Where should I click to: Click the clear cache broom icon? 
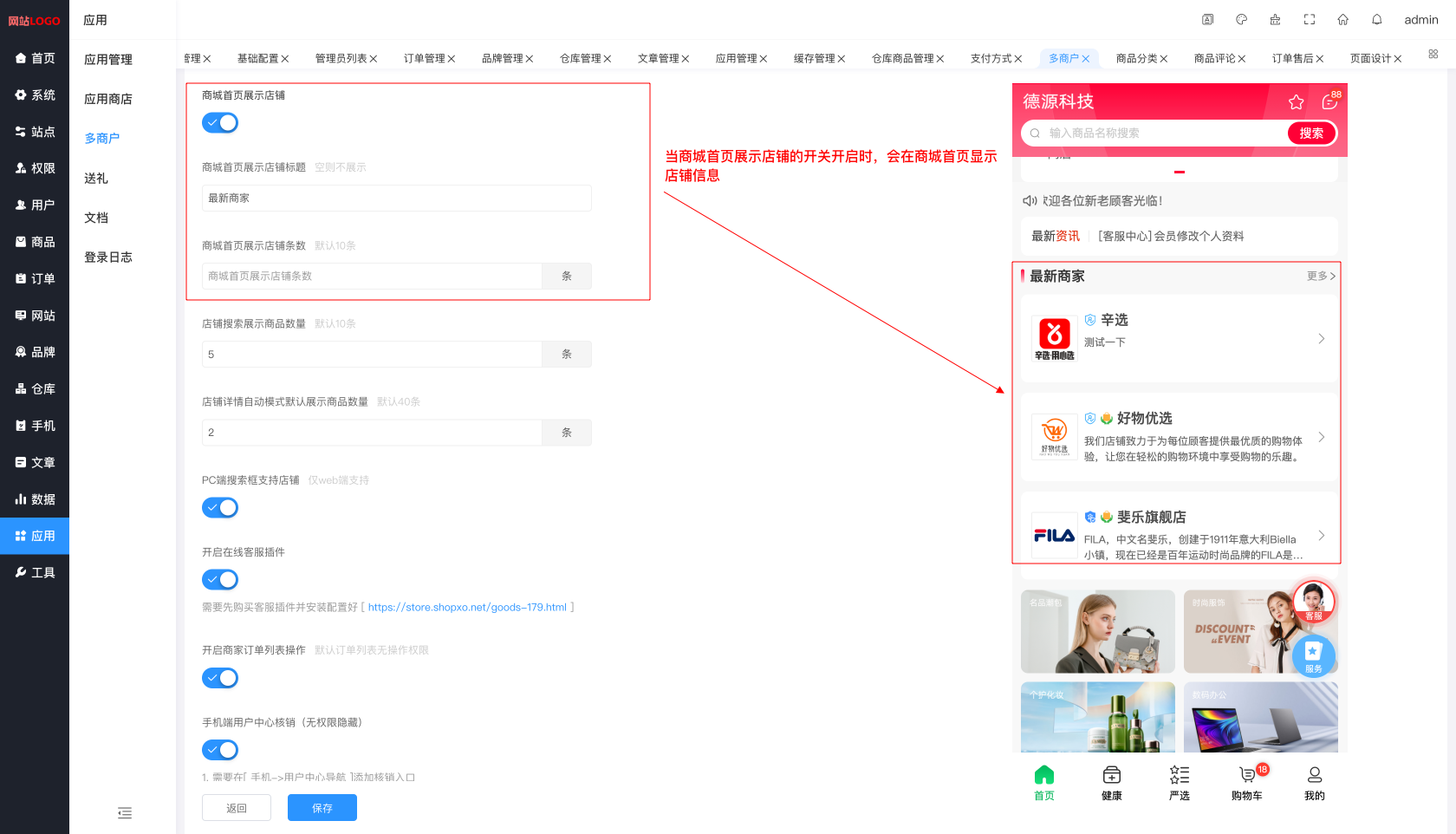1275,20
